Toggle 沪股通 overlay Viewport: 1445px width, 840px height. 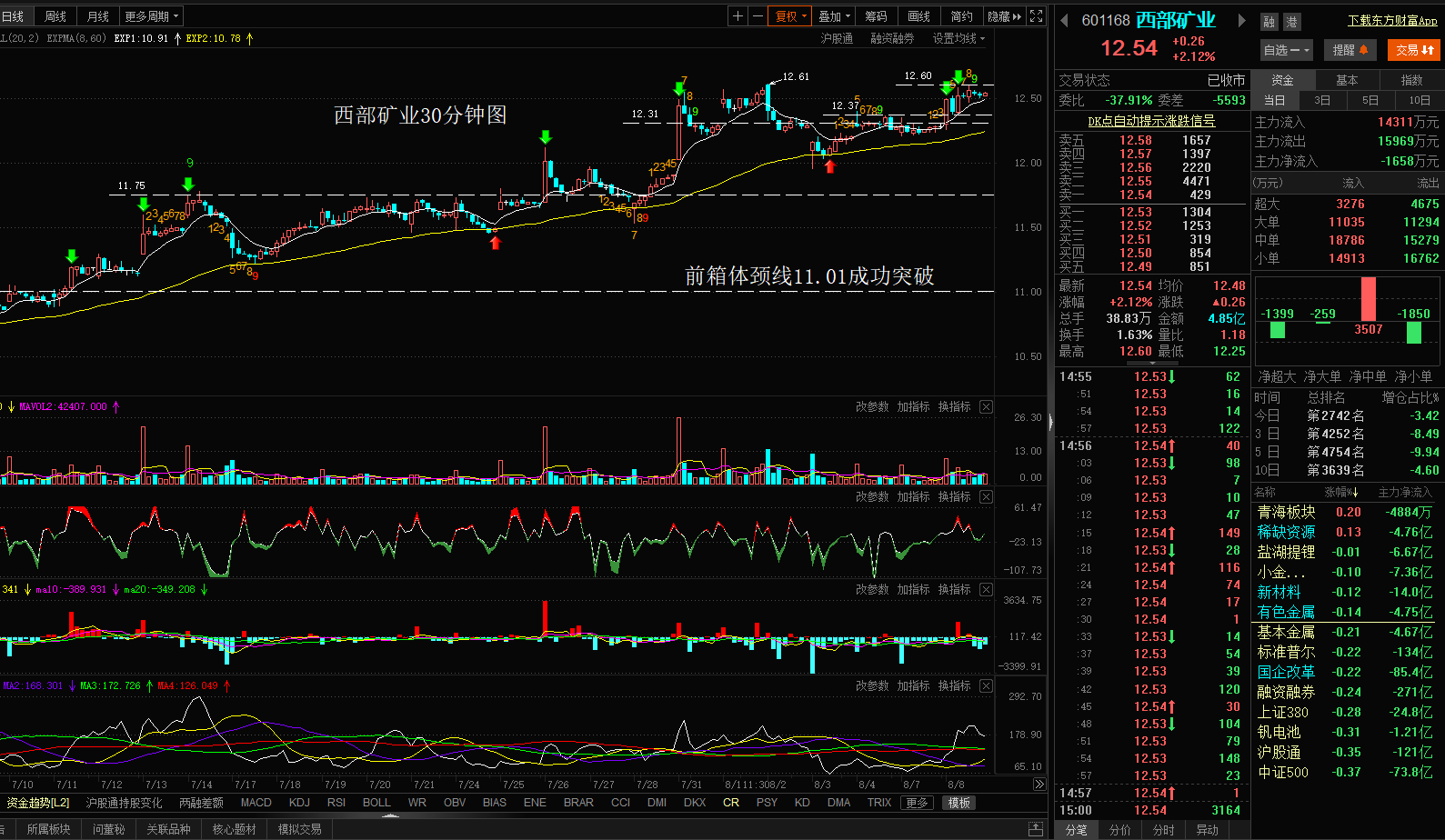tap(837, 38)
